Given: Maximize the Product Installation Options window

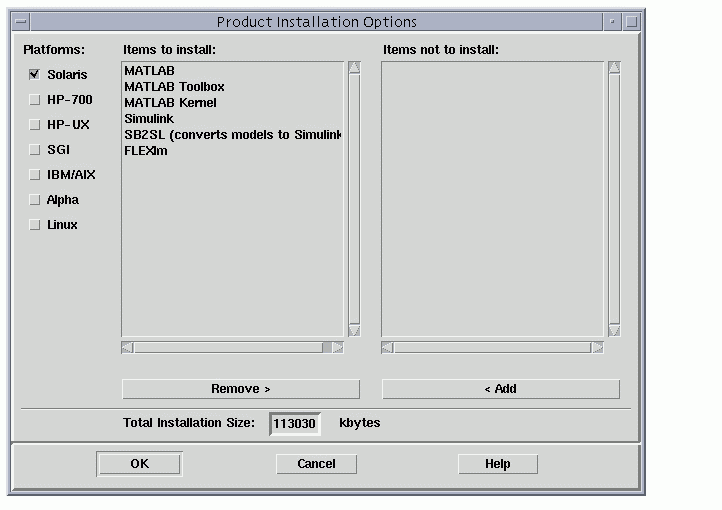Looking at the screenshot, I should 631,22.
